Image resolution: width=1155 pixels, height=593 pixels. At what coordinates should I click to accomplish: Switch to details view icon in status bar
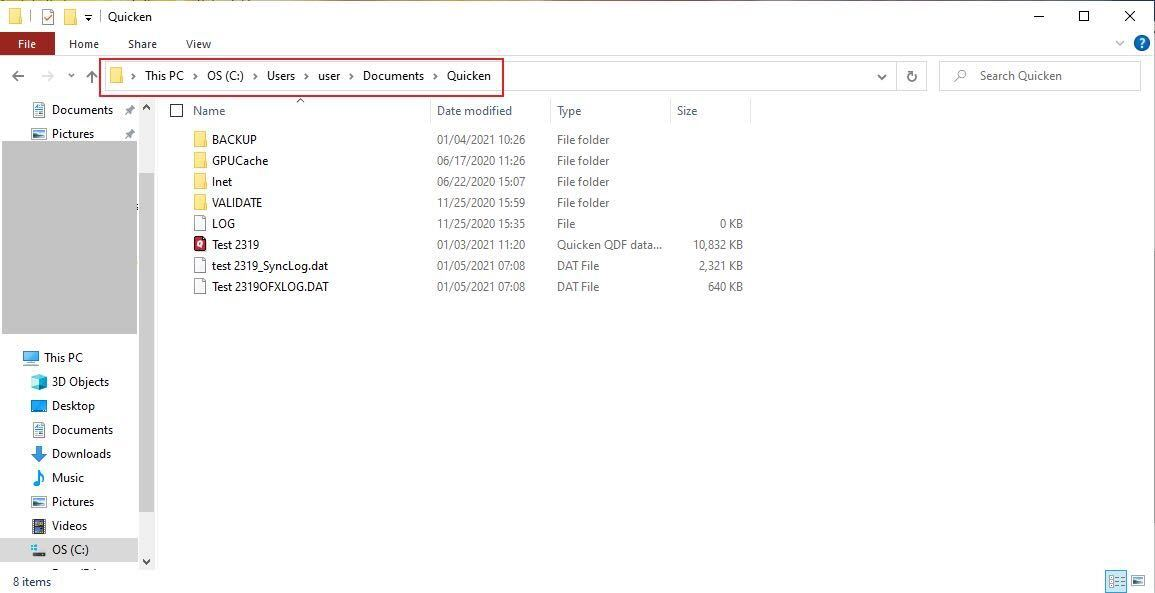coord(1115,581)
